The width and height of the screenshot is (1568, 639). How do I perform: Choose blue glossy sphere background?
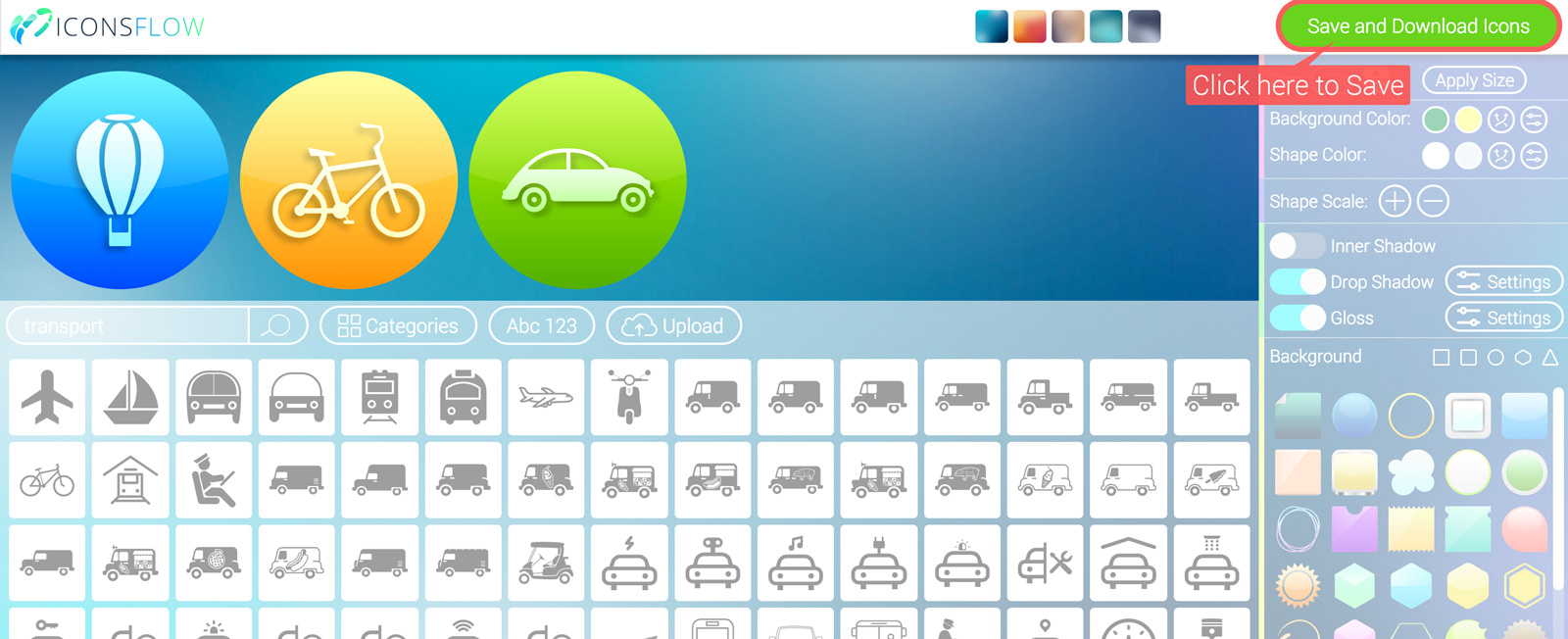1354,416
